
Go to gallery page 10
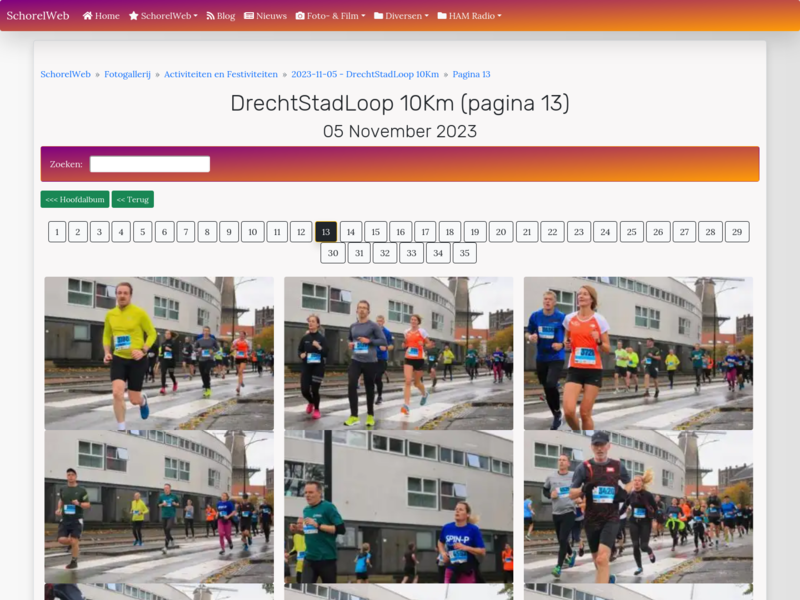[x=253, y=232]
